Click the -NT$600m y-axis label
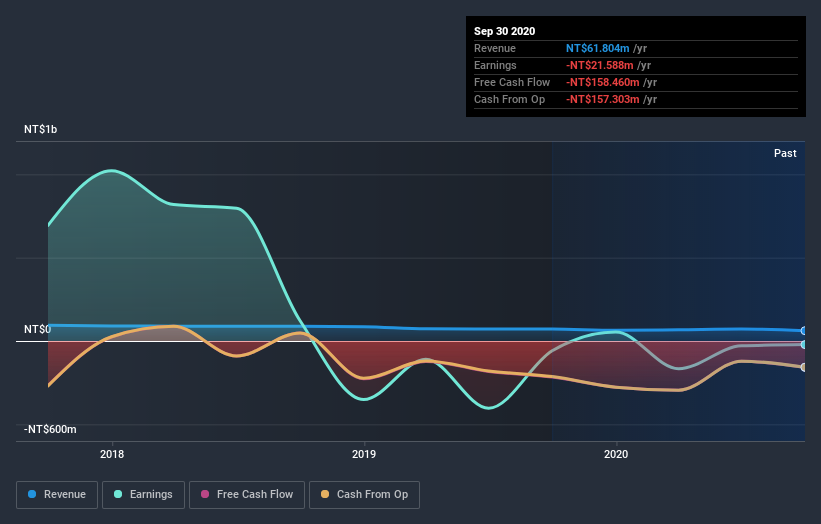 click(50, 429)
